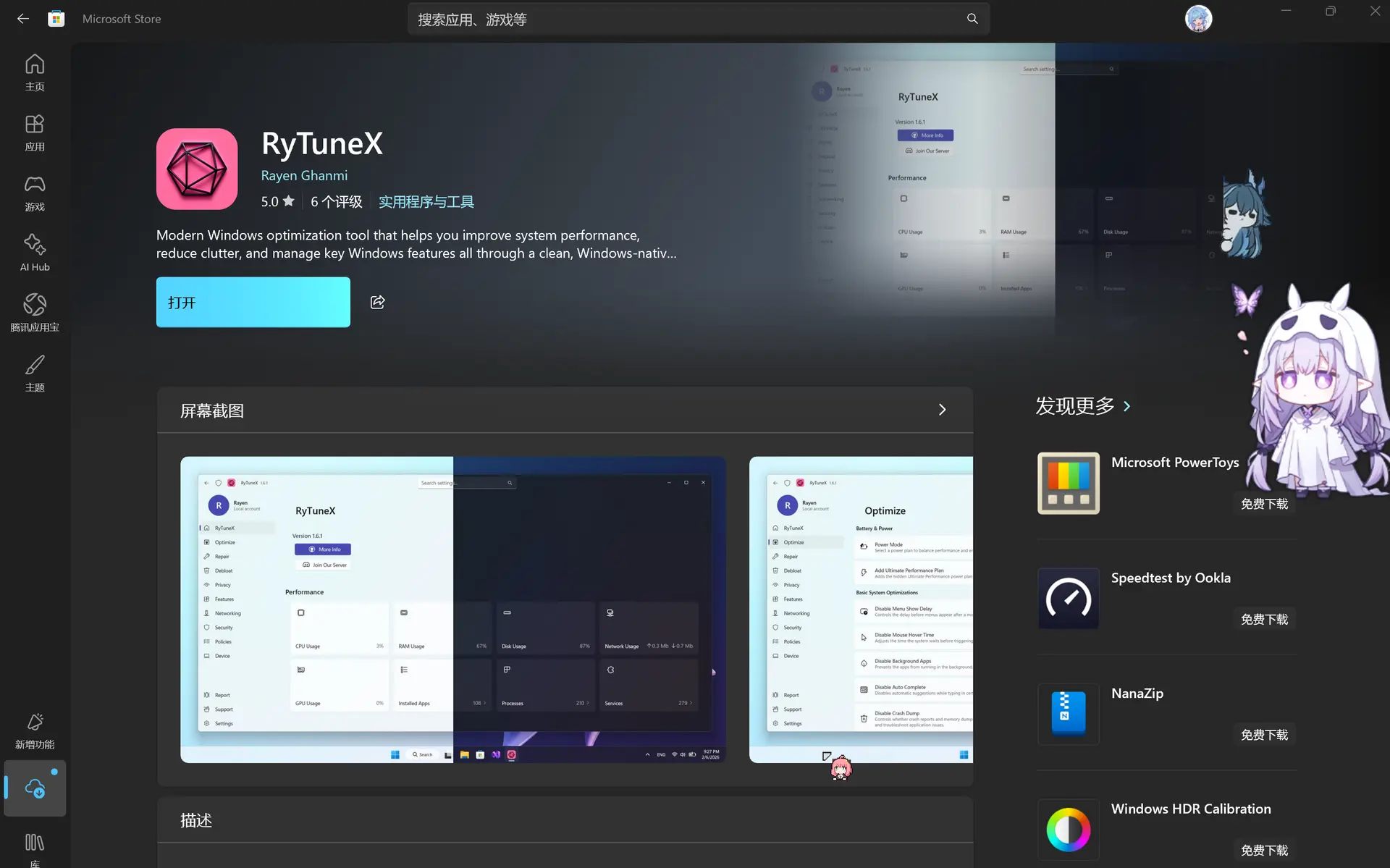The width and height of the screenshot is (1390, 868).
Task: Expand the 屏幕截图 section chevron
Action: (942, 410)
